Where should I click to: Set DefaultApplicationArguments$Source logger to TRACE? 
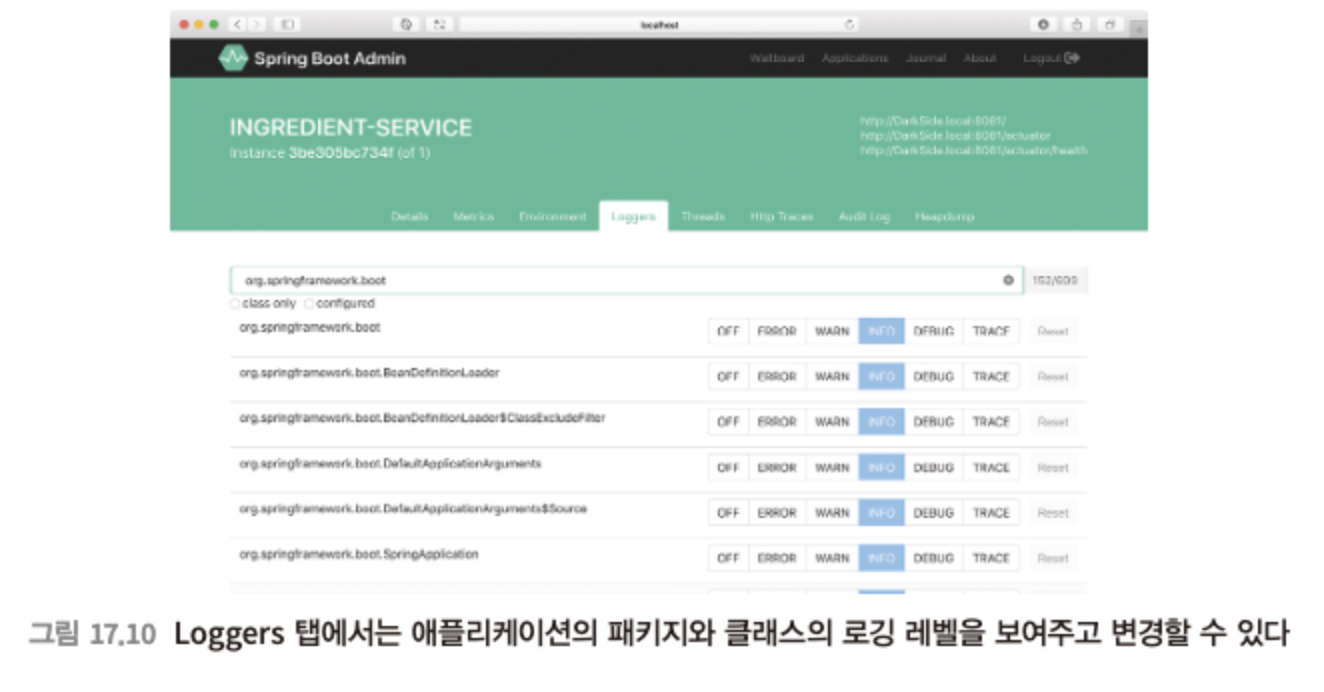tap(991, 513)
